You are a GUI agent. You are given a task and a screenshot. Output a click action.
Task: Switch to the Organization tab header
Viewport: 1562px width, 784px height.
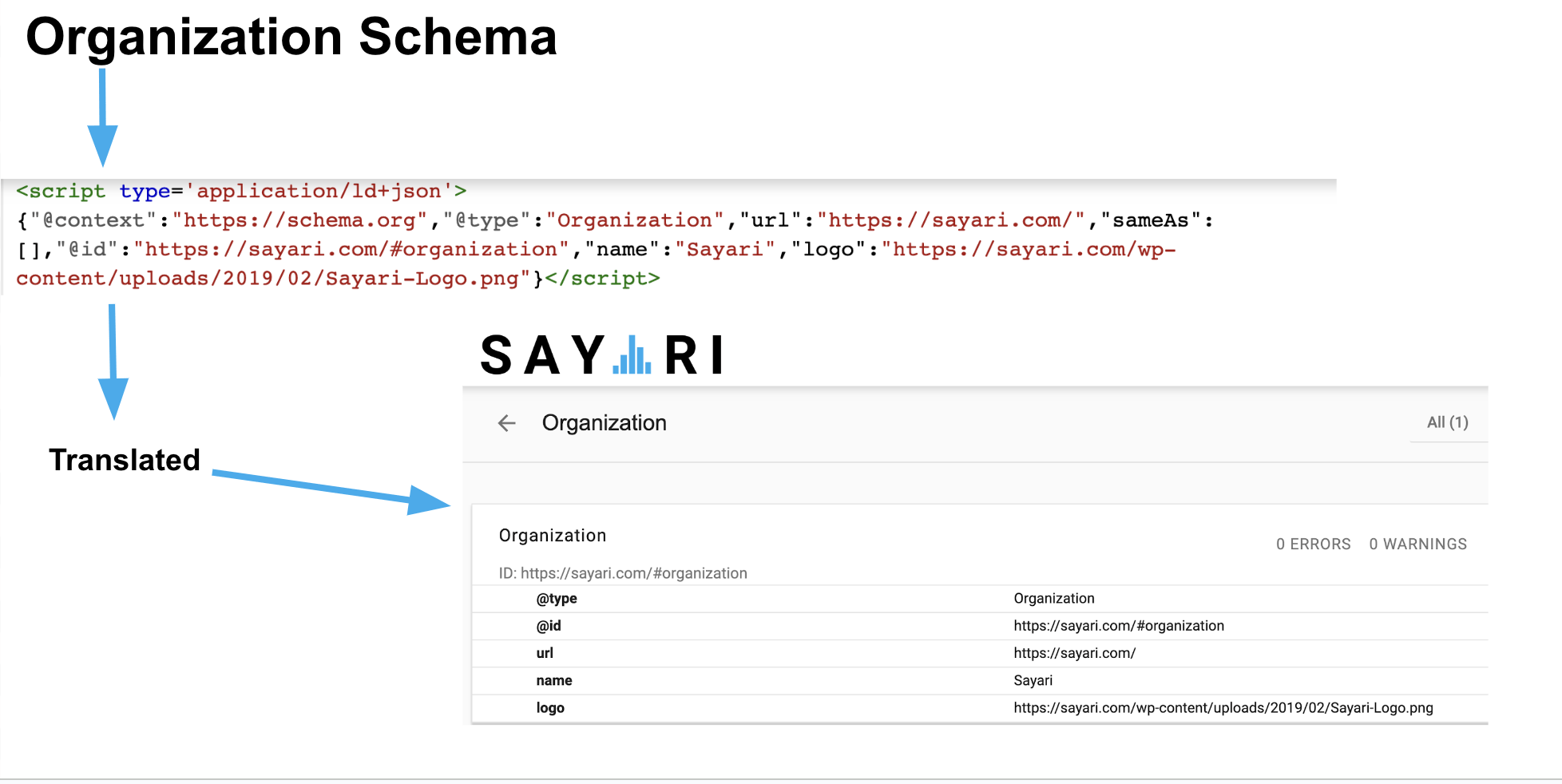(x=605, y=423)
